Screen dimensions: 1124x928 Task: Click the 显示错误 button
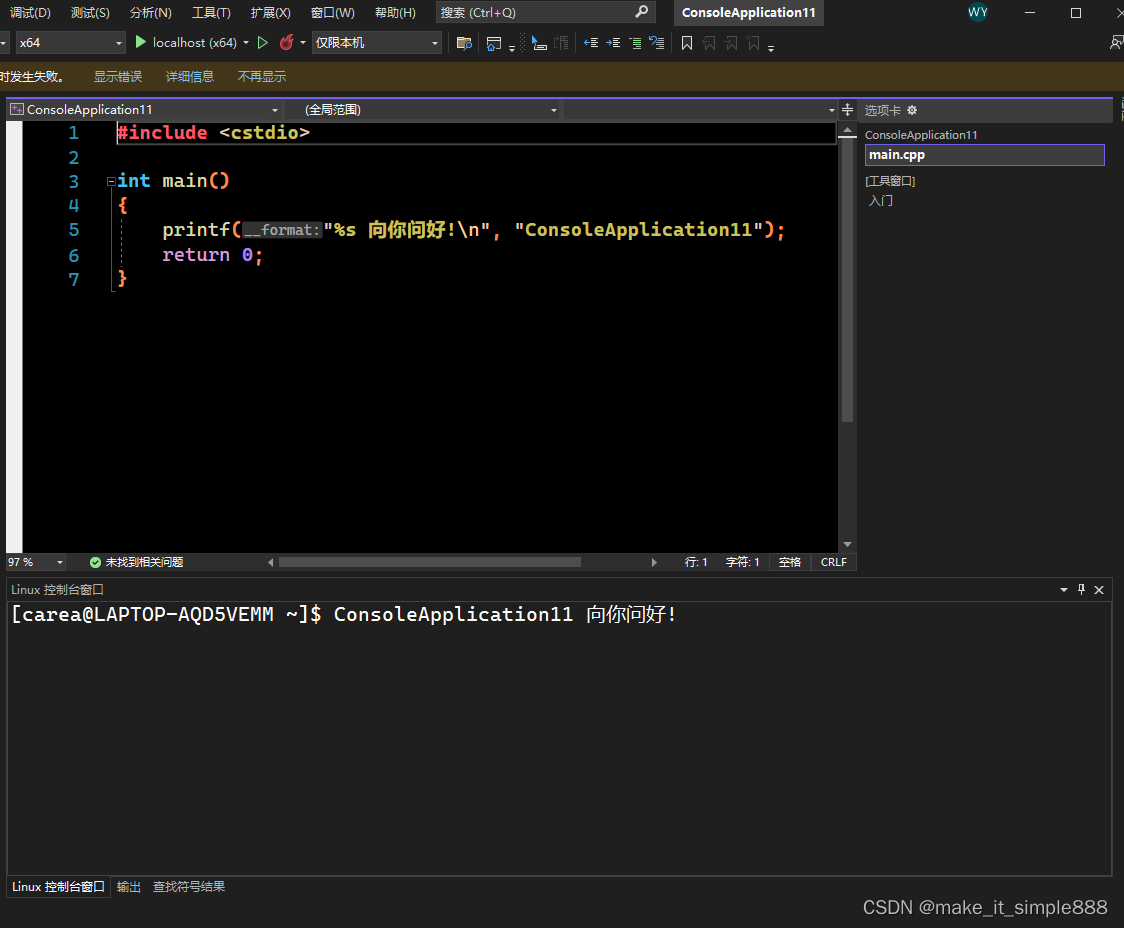[117, 76]
